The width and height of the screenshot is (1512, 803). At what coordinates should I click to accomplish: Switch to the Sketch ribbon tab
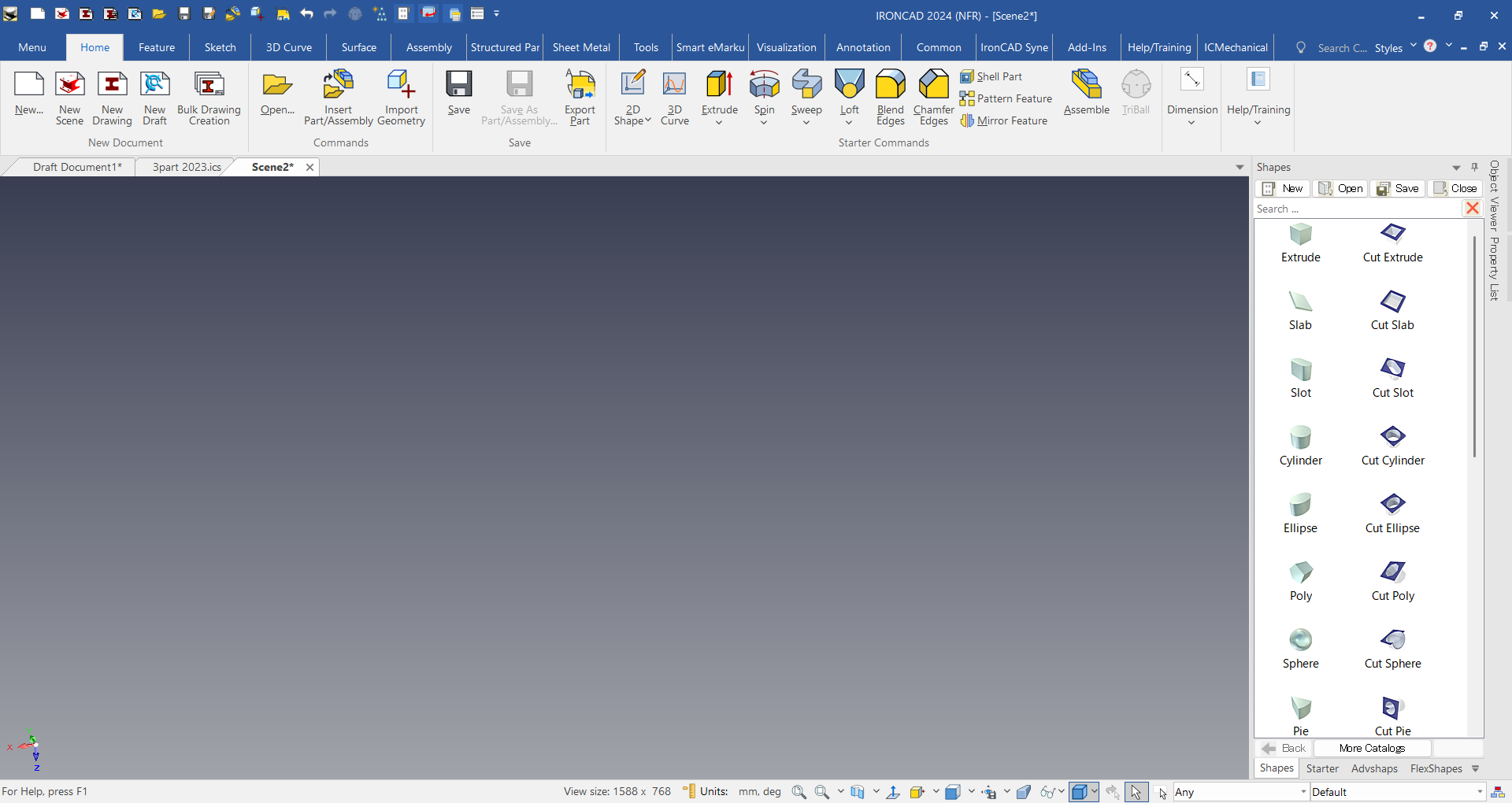220,47
